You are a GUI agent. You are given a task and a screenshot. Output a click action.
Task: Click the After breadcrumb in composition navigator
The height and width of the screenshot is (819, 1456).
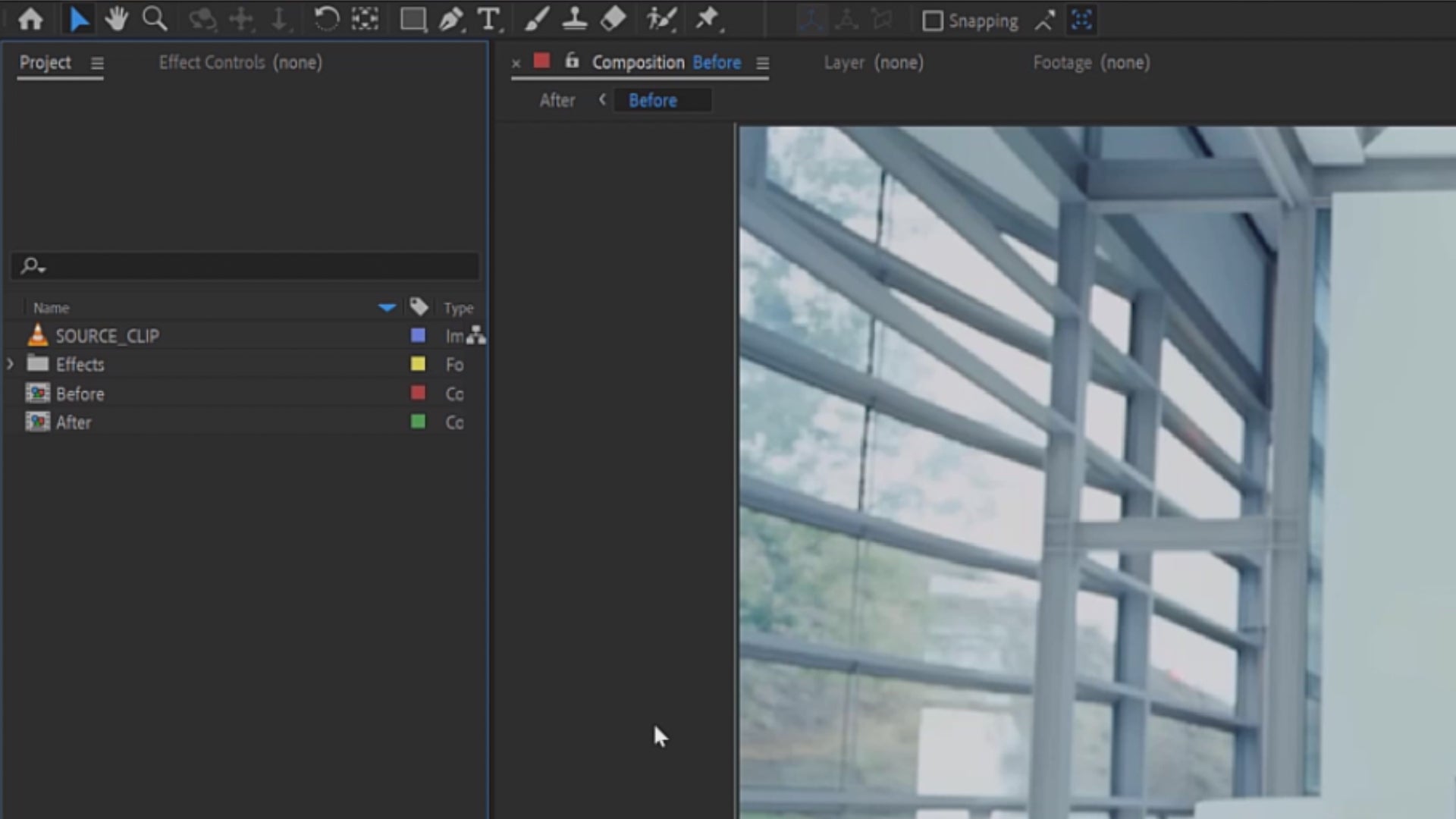pyautogui.click(x=557, y=100)
